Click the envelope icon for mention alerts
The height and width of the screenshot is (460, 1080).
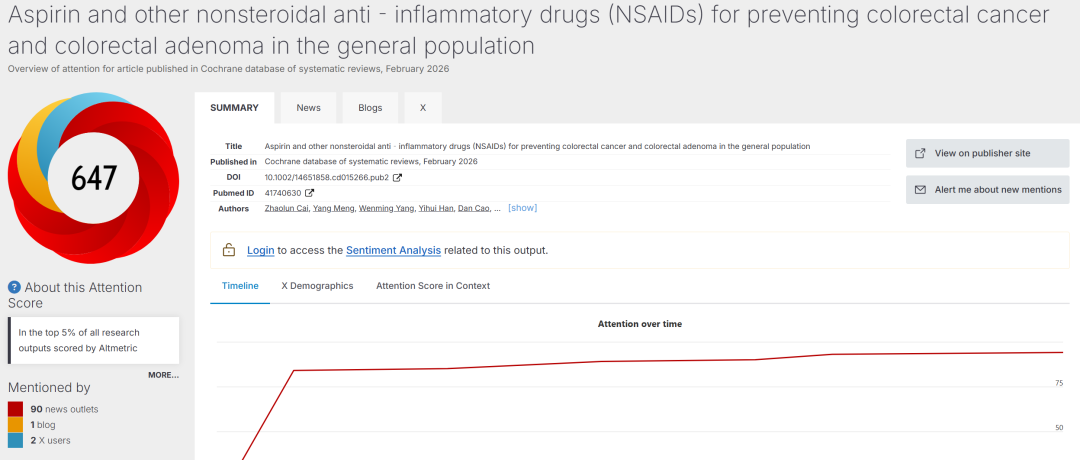[920, 189]
